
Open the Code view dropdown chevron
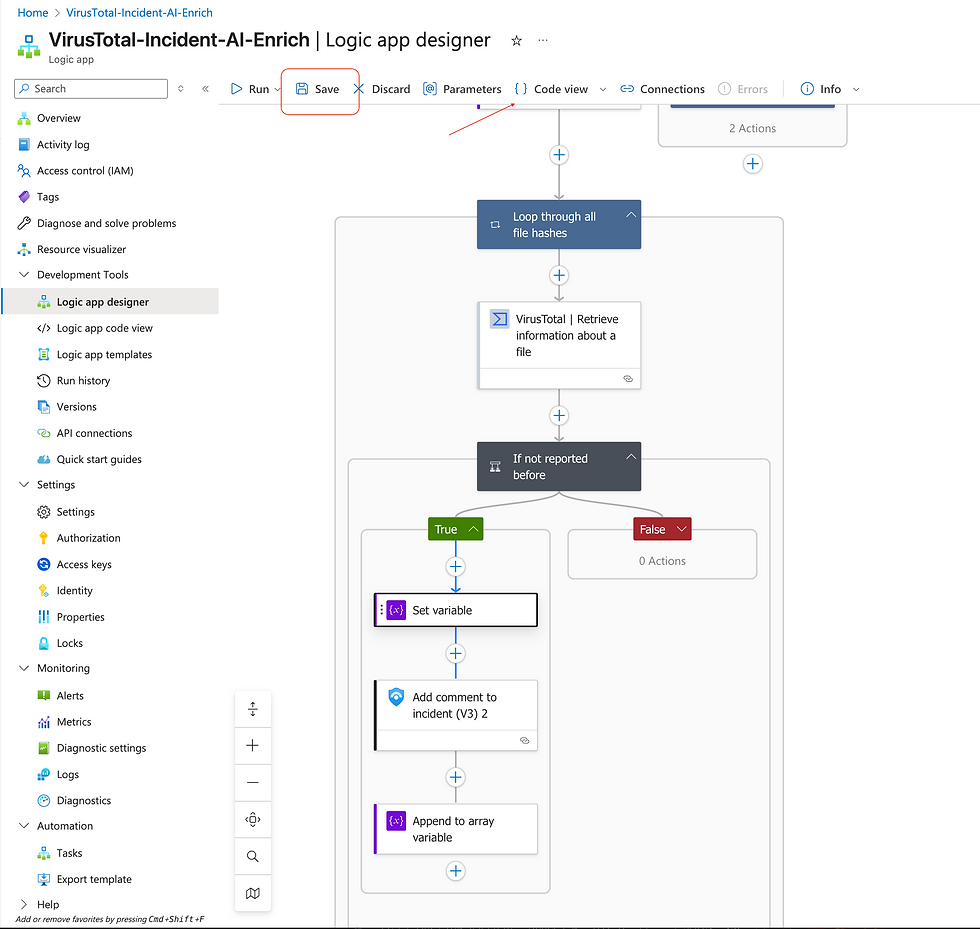coord(603,89)
